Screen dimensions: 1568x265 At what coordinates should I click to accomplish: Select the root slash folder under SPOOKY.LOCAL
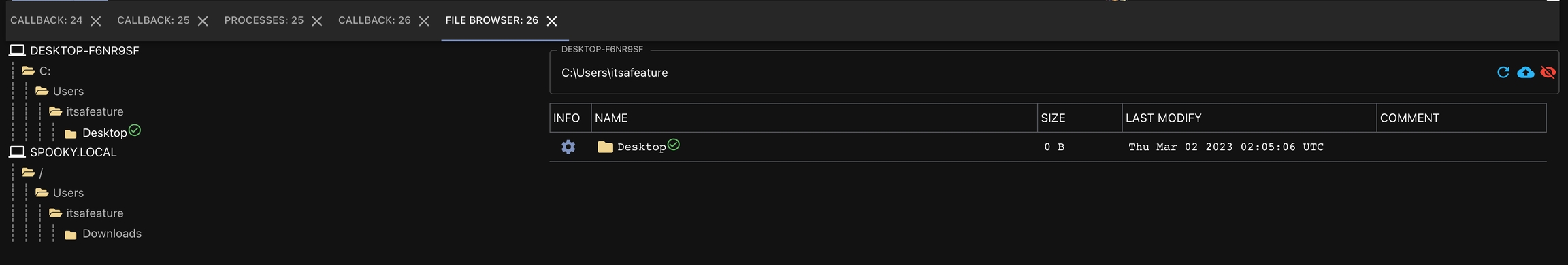click(41, 173)
